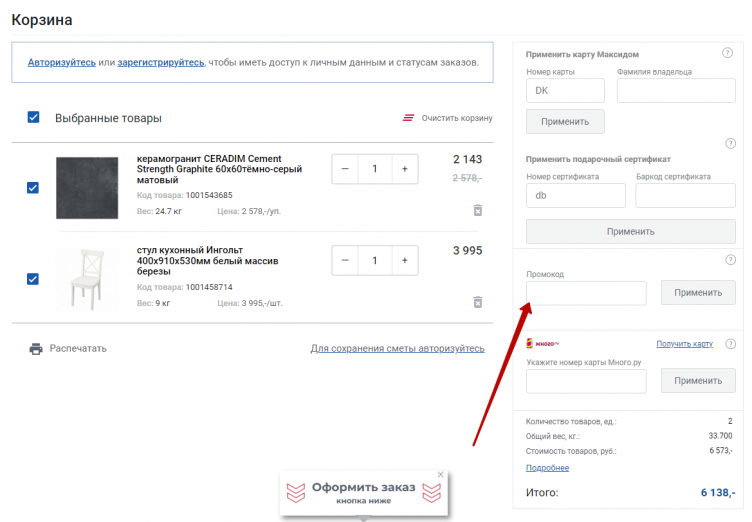This screenshot has width=752, height=522.
Task: Open help icon above the Промокод field
Action: (730, 260)
